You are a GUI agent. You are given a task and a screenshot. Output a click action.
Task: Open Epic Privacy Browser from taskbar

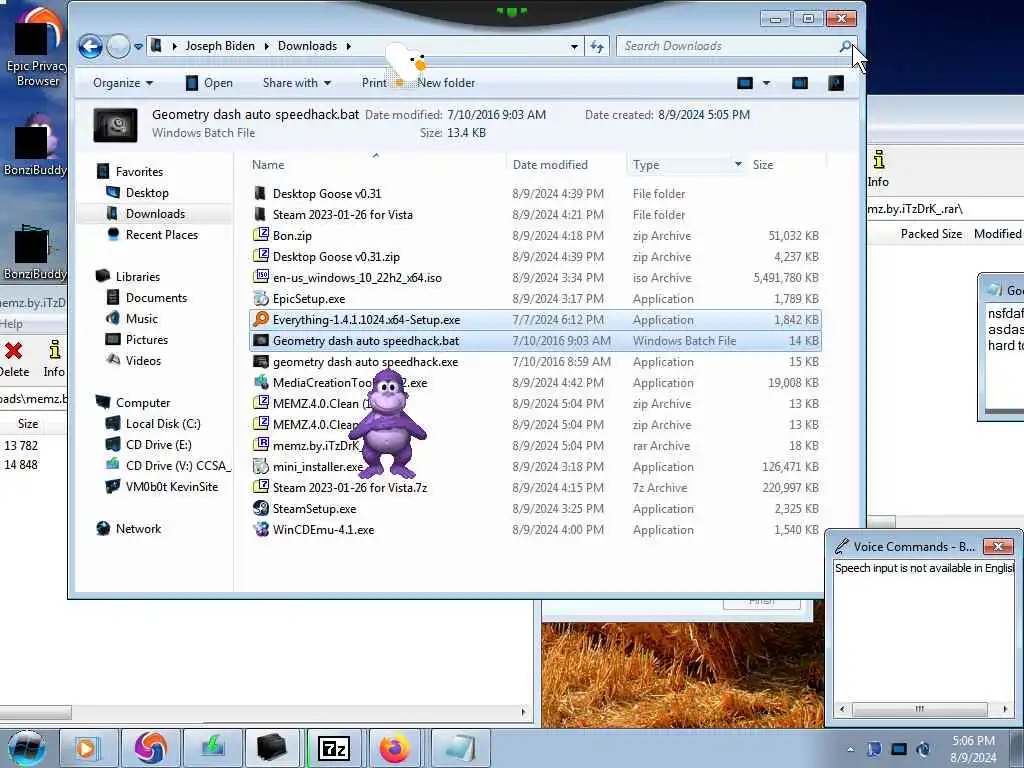pyautogui.click(x=150, y=748)
